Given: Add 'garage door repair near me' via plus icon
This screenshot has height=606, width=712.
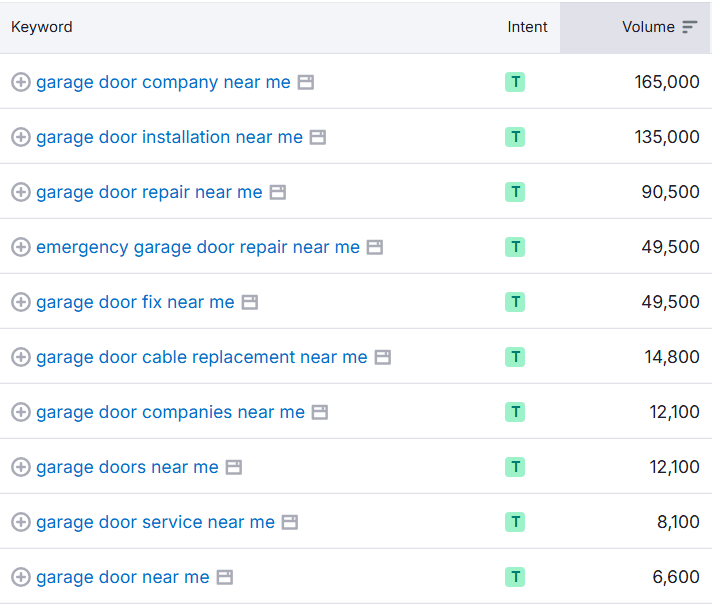Looking at the screenshot, I should pyautogui.click(x=21, y=192).
